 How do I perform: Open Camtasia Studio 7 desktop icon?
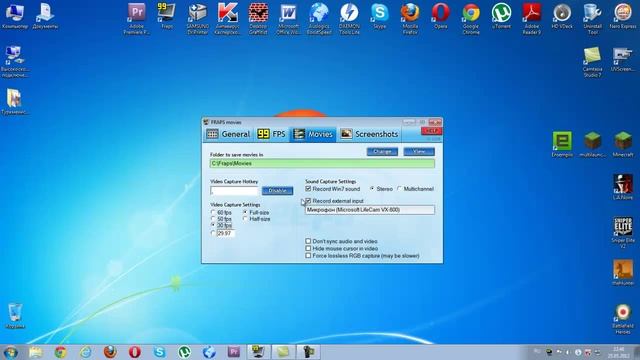(x=592, y=61)
